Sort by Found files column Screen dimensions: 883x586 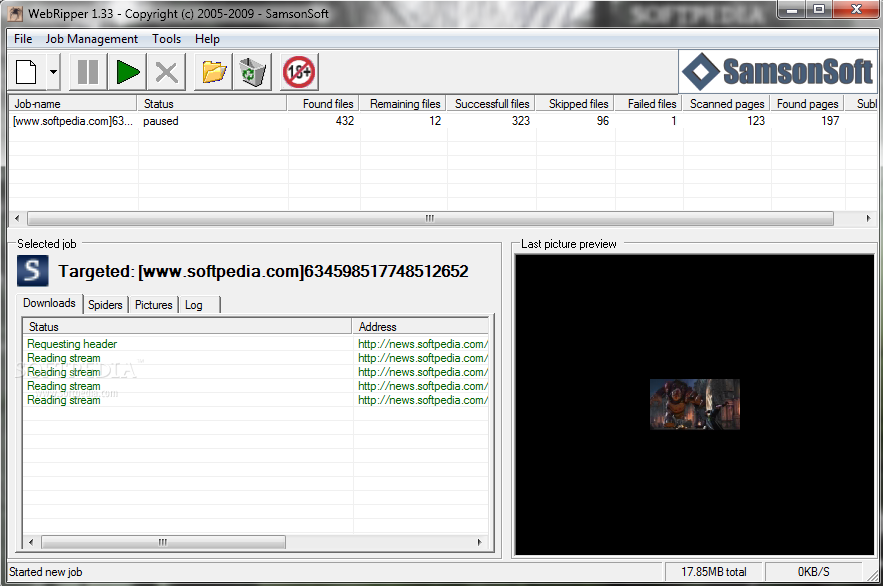[323, 104]
